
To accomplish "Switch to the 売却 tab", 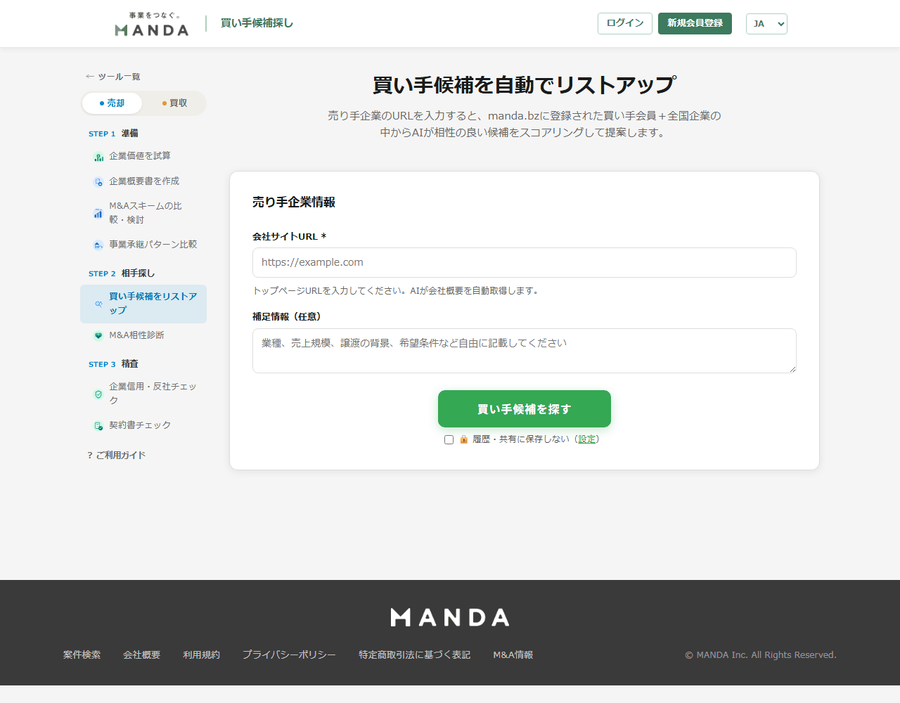I will pos(112,103).
